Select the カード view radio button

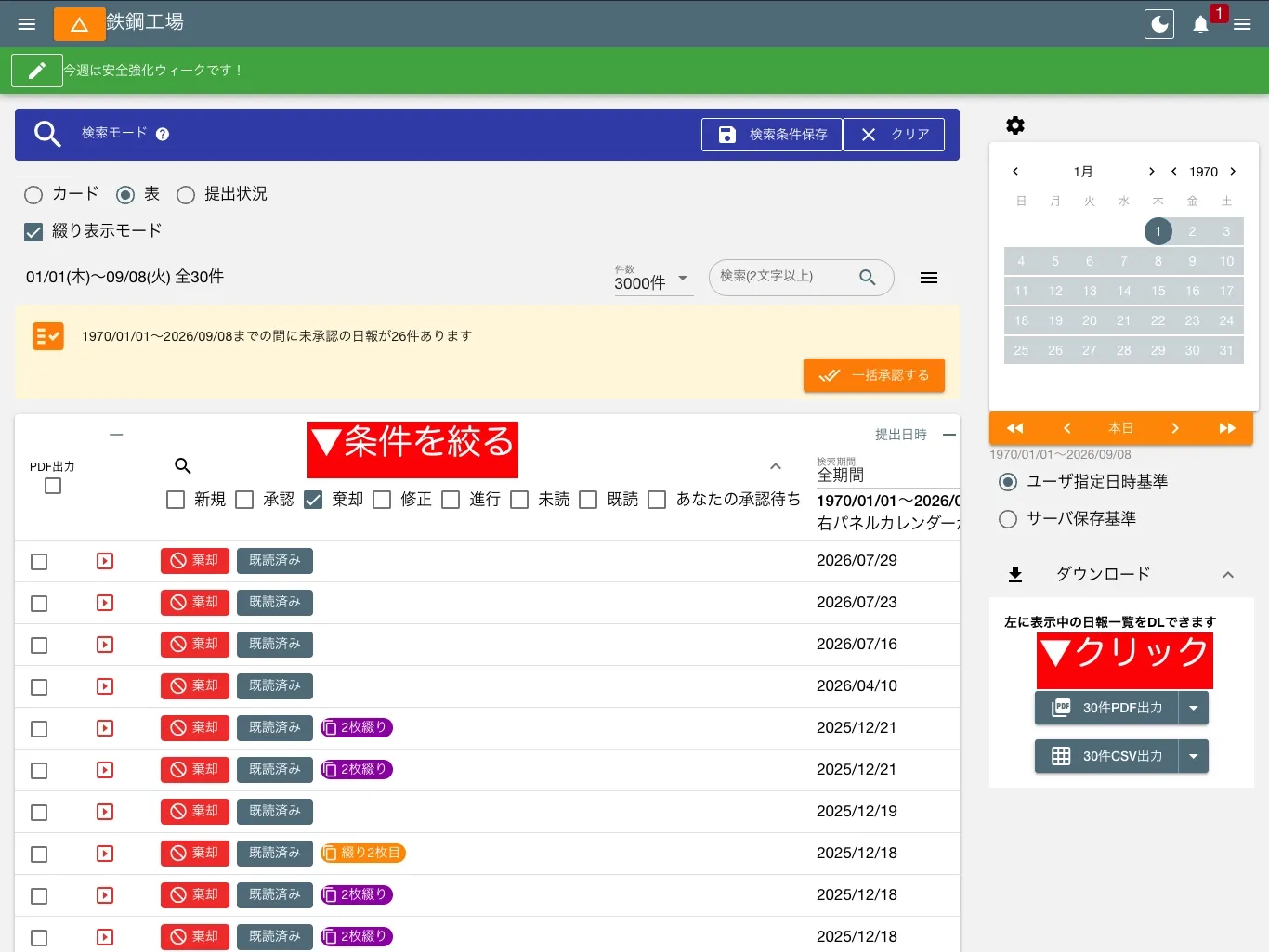33,194
